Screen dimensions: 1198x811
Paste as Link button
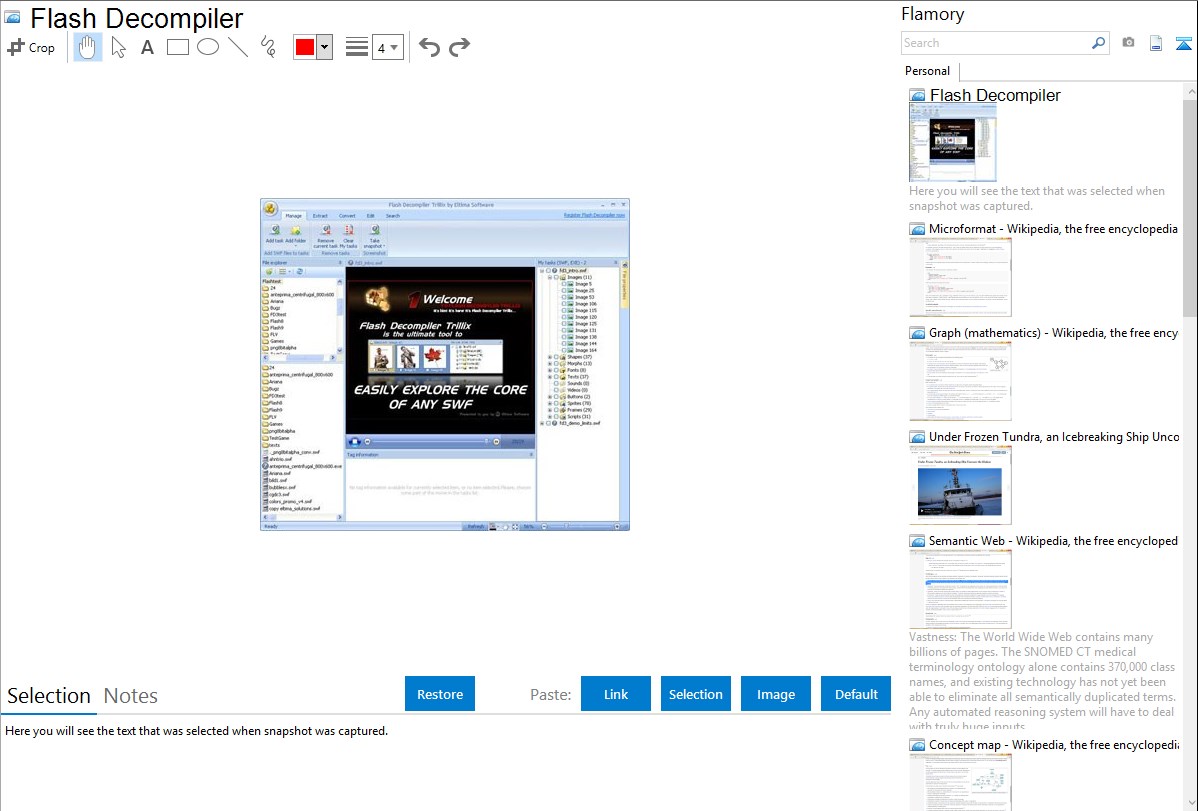click(616, 694)
